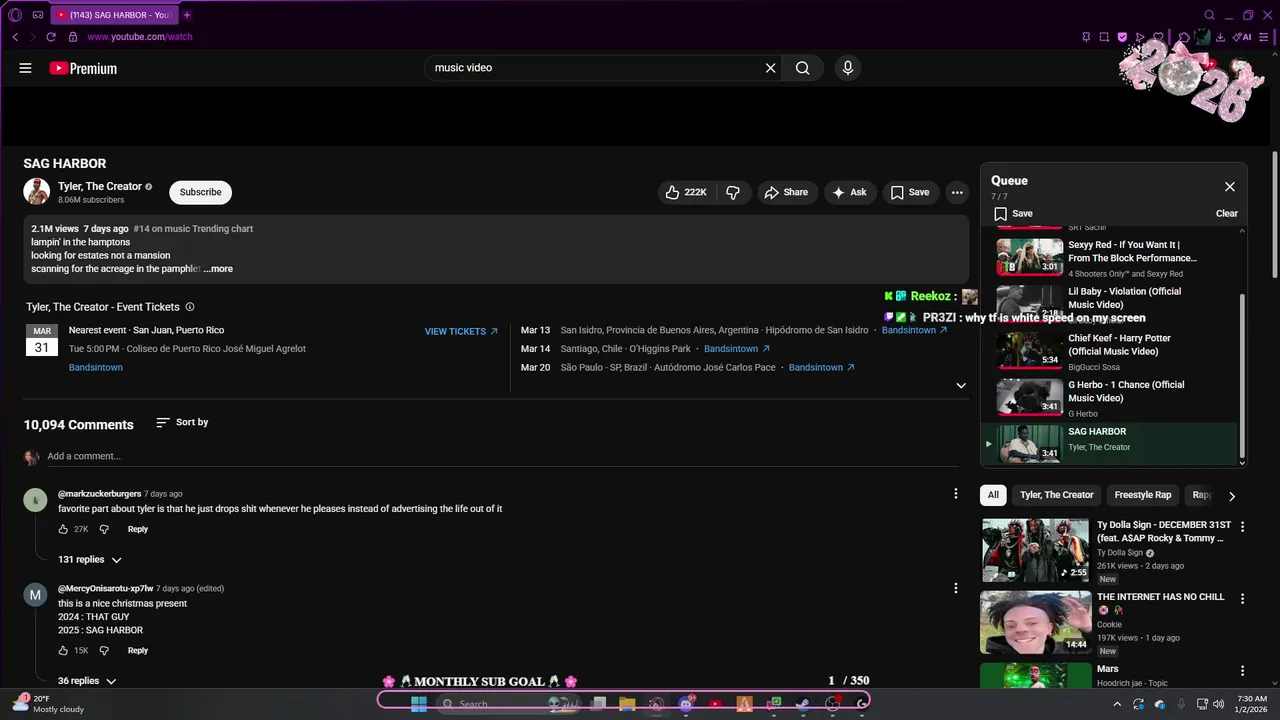This screenshot has width=1280, height=720.
Task: Open Bandsintown link for Santiago, Chile event
Action: tap(737, 349)
